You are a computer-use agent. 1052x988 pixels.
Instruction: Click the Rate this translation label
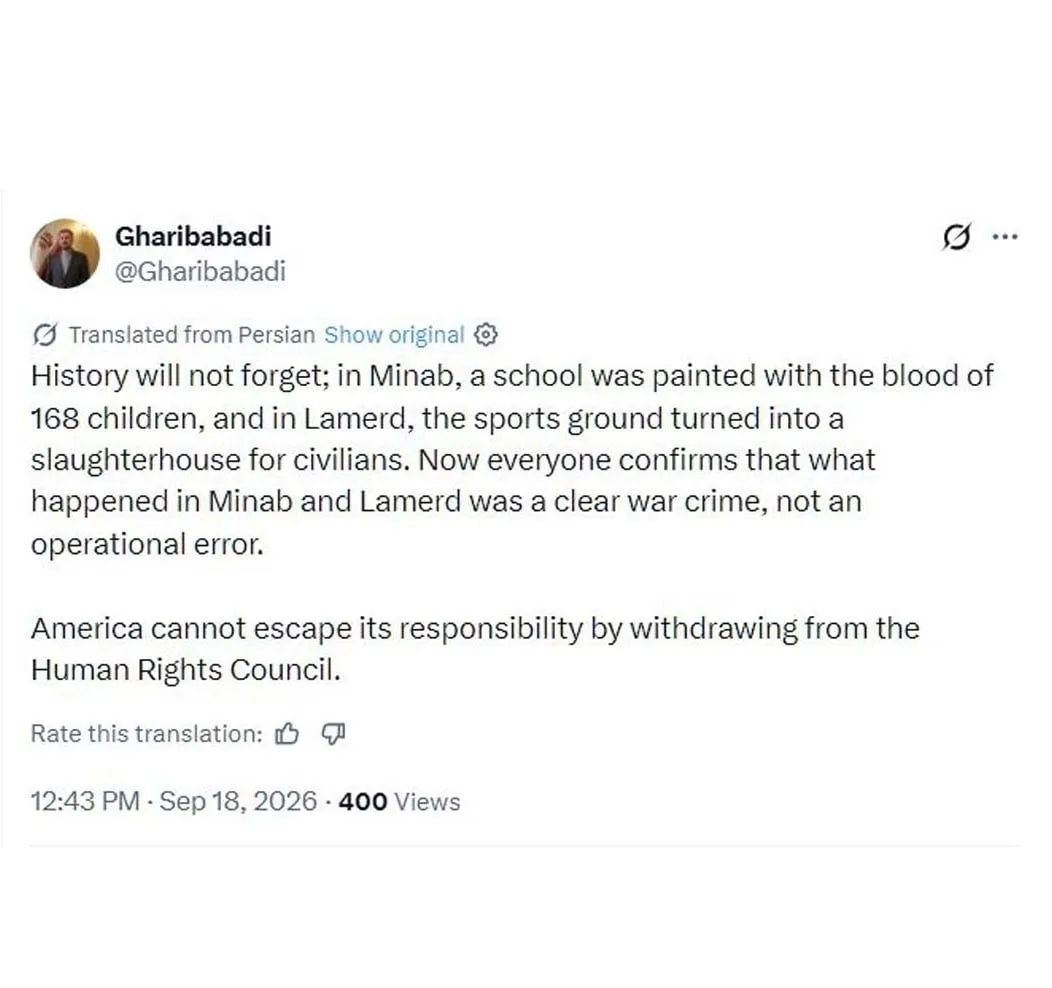[x=147, y=734]
